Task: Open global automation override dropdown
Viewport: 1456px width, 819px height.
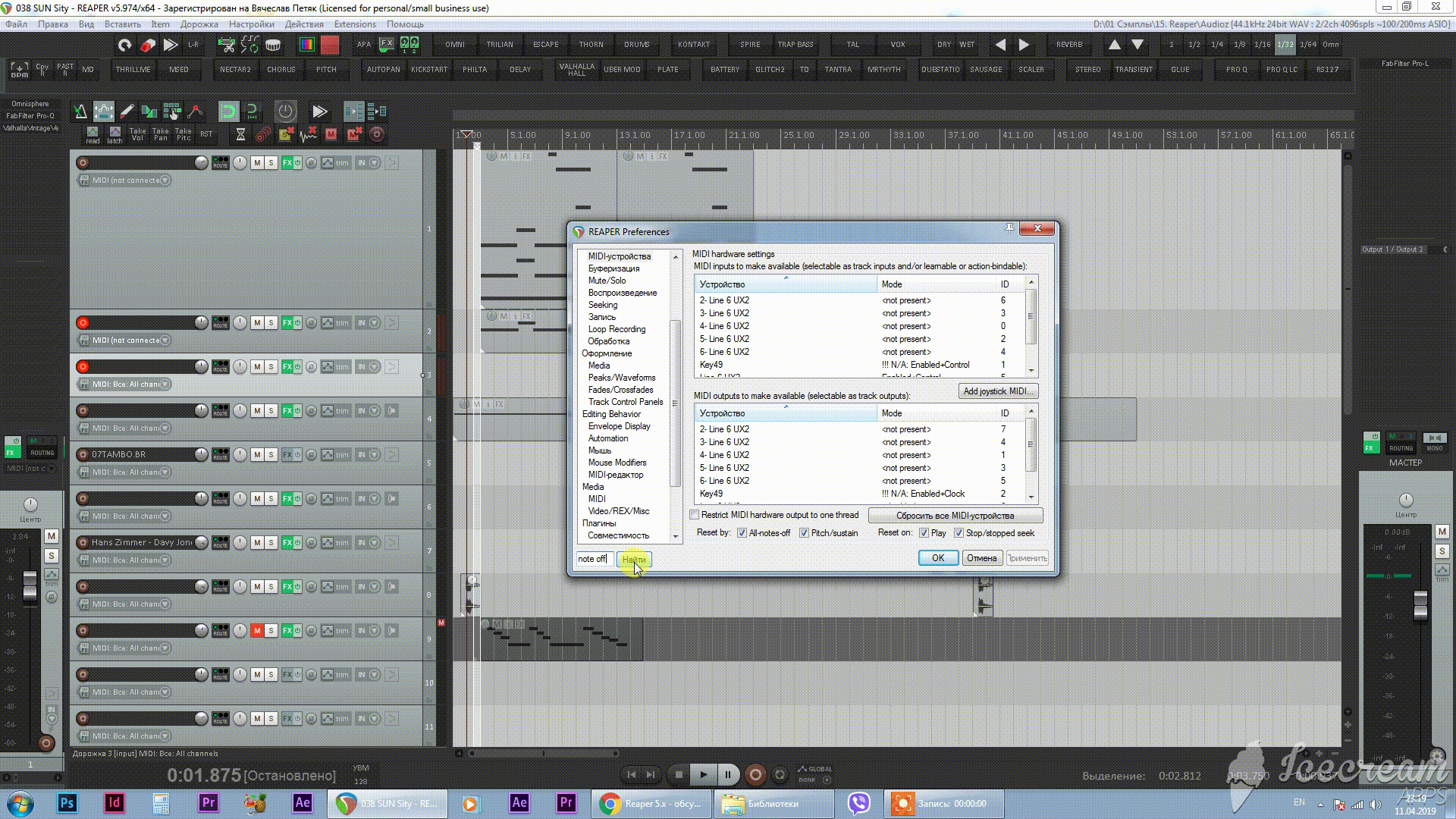Action: [x=827, y=779]
